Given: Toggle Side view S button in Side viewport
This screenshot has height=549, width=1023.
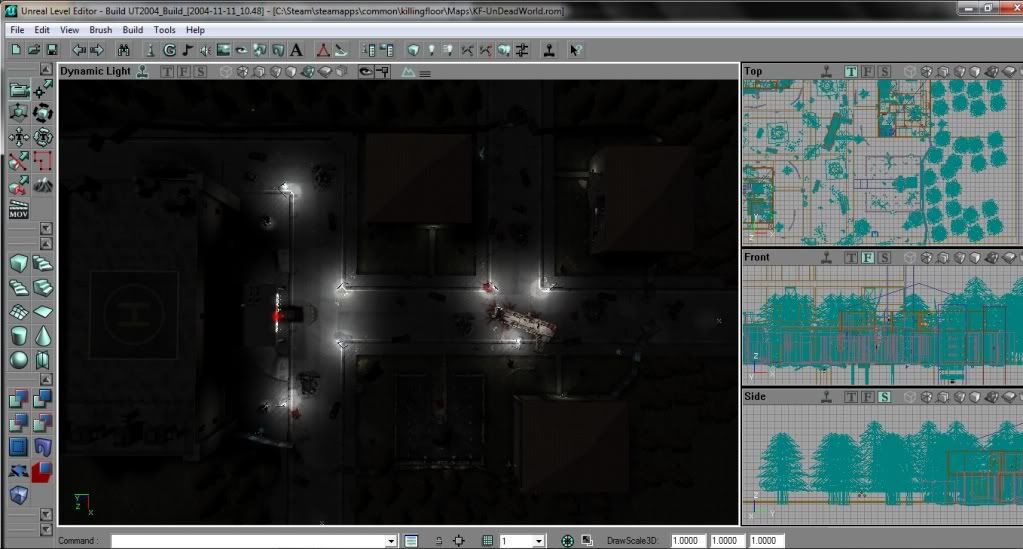Looking at the screenshot, I should [885, 397].
